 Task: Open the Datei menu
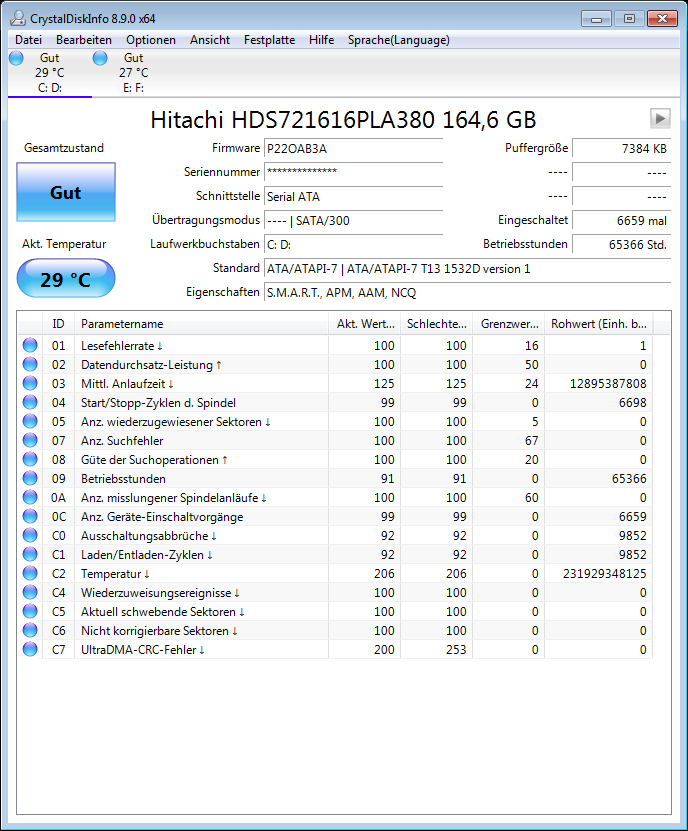coord(29,40)
